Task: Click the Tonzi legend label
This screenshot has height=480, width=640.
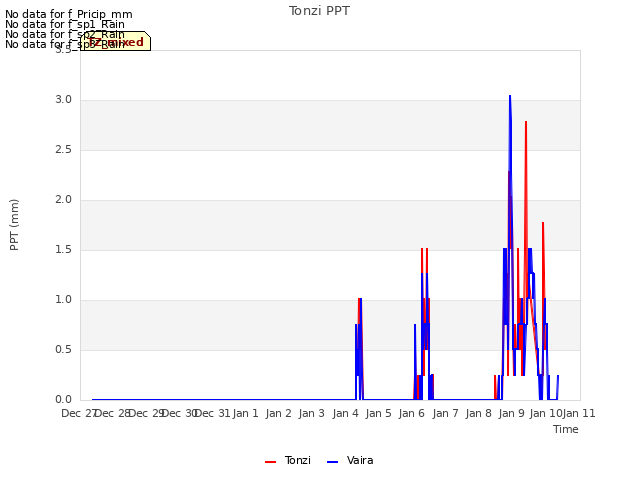Action: [x=298, y=460]
